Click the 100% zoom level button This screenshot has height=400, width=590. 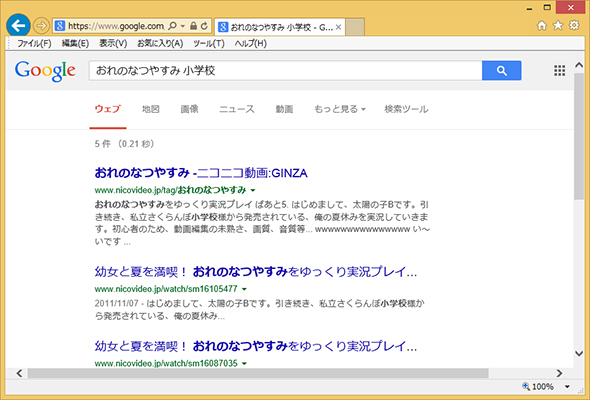tap(538, 386)
